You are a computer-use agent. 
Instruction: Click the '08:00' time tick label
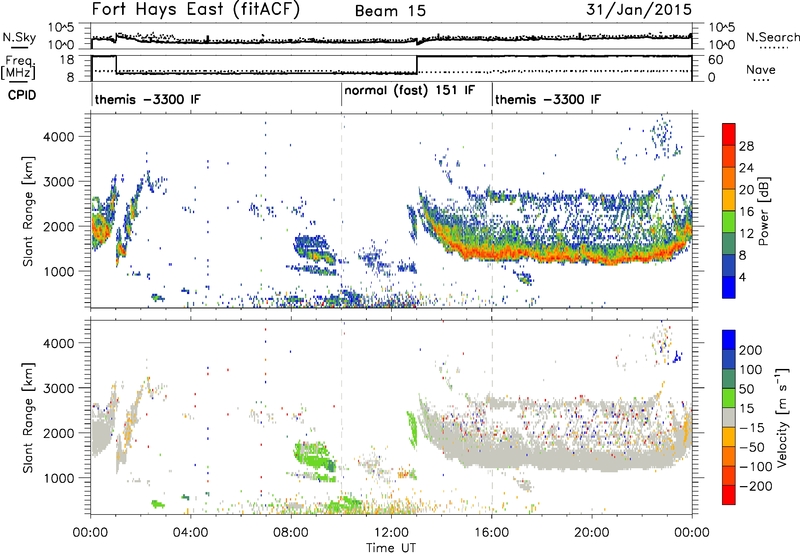point(291,533)
